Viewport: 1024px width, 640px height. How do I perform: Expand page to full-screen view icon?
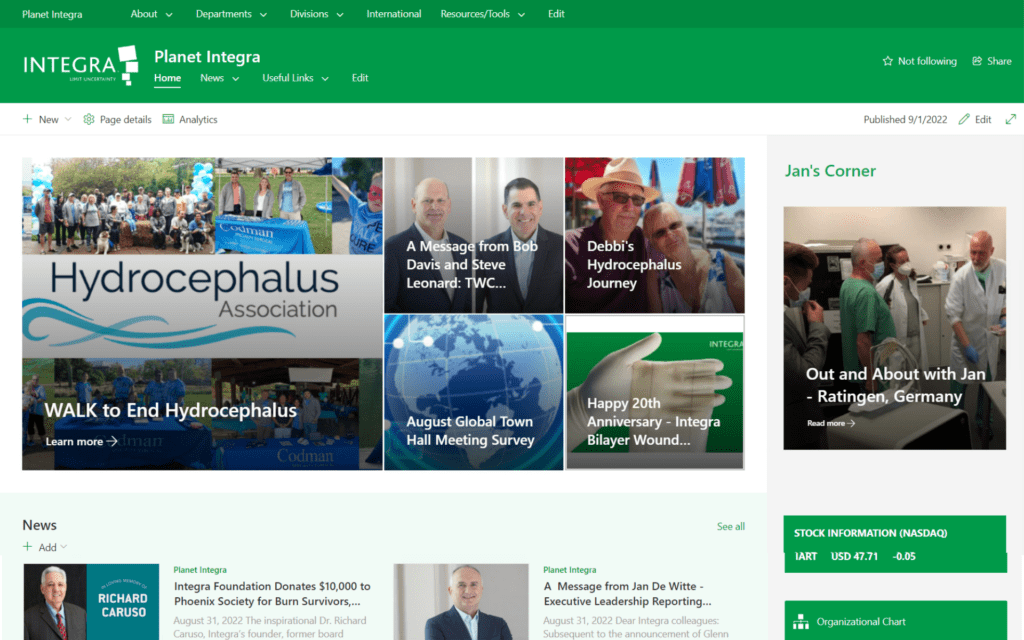tap(1010, 119)
